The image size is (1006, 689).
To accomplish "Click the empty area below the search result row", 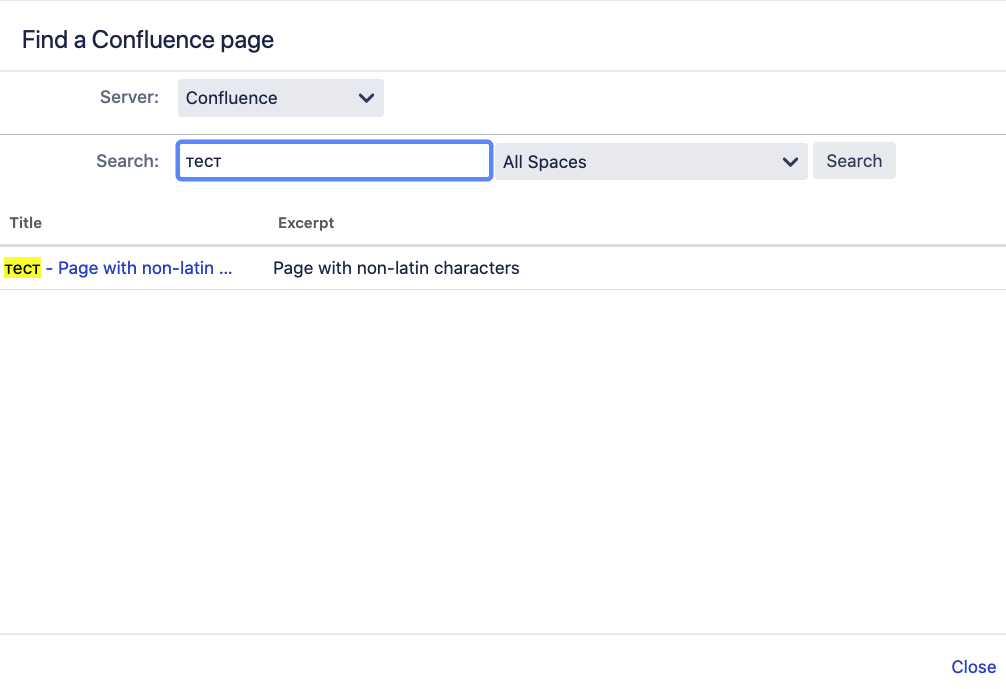I will pyautogui.click(x=500, y=450).
